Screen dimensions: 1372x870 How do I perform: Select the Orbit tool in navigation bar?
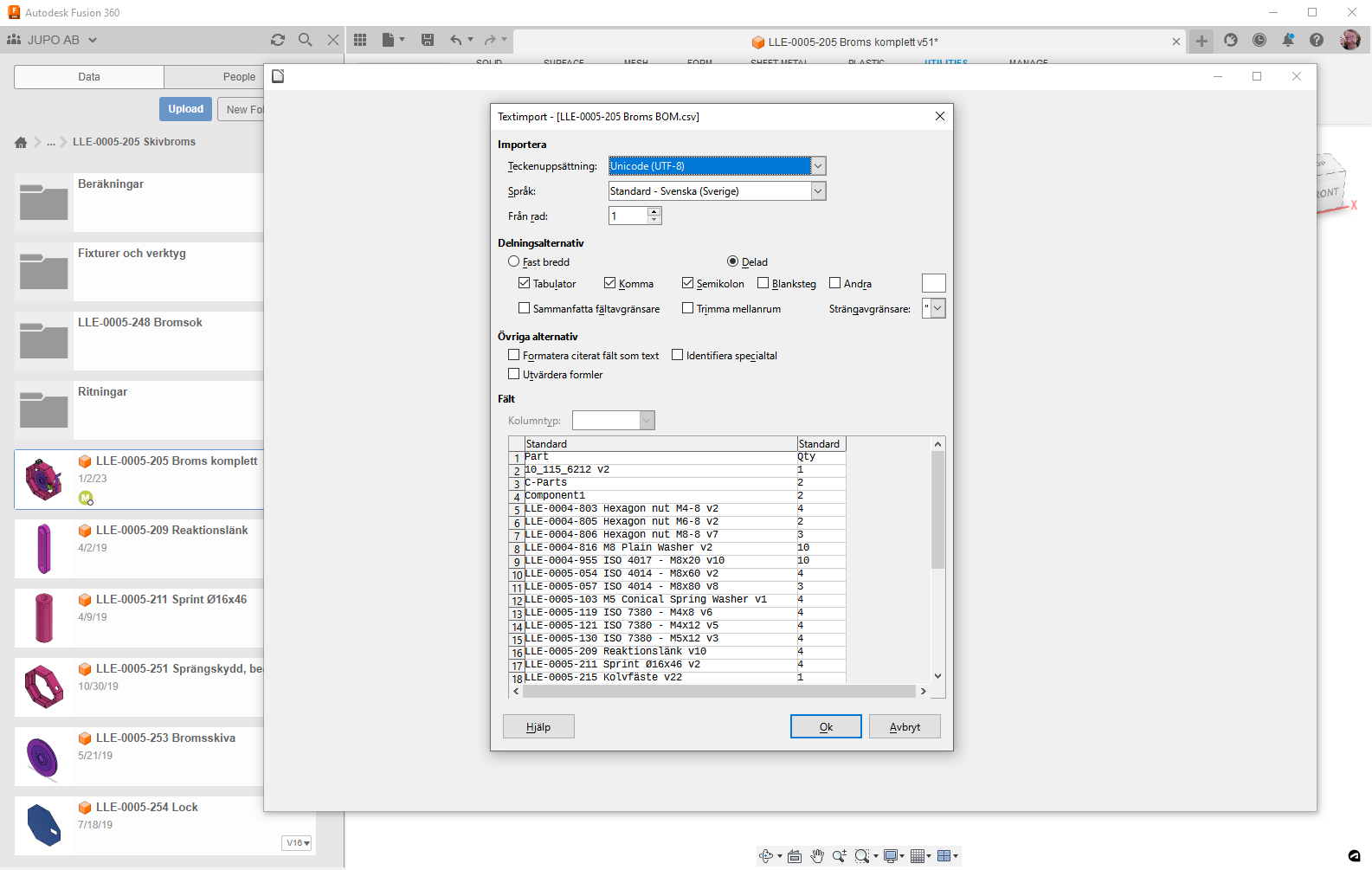766,856
